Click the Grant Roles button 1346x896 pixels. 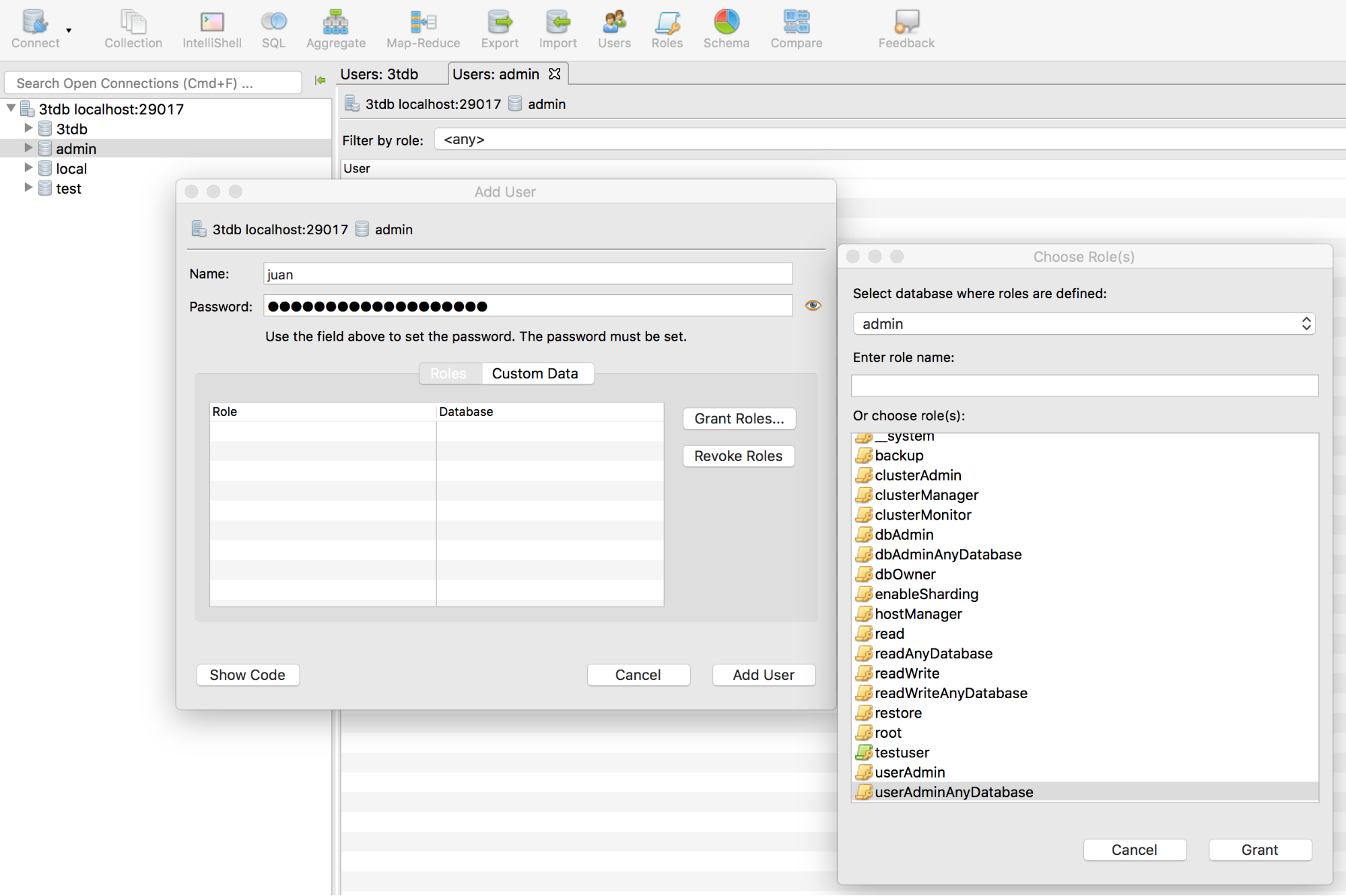pyautogui.click(x=738, y=419)
